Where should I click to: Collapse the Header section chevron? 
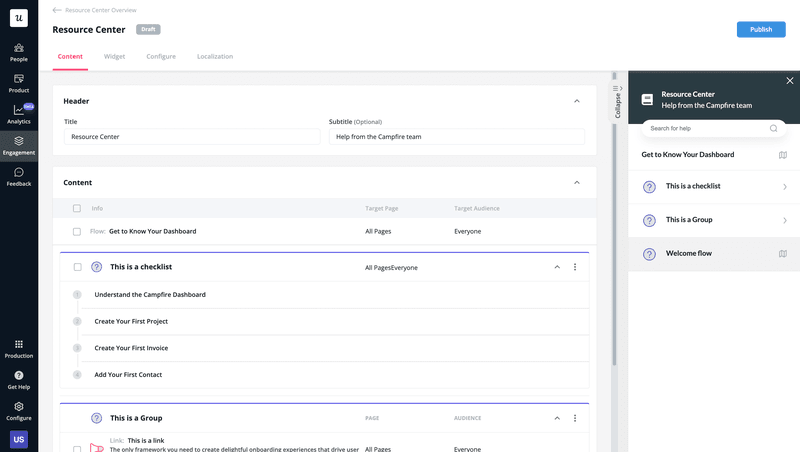(576, 101)
